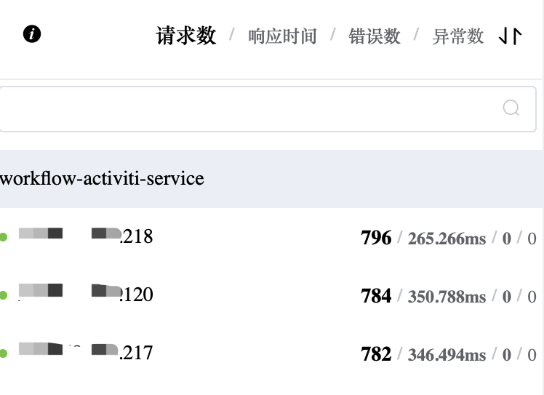This screenshot has width=544, height=395.
Task: Select the 请求数 sort tab
Action: click(186, 35)
